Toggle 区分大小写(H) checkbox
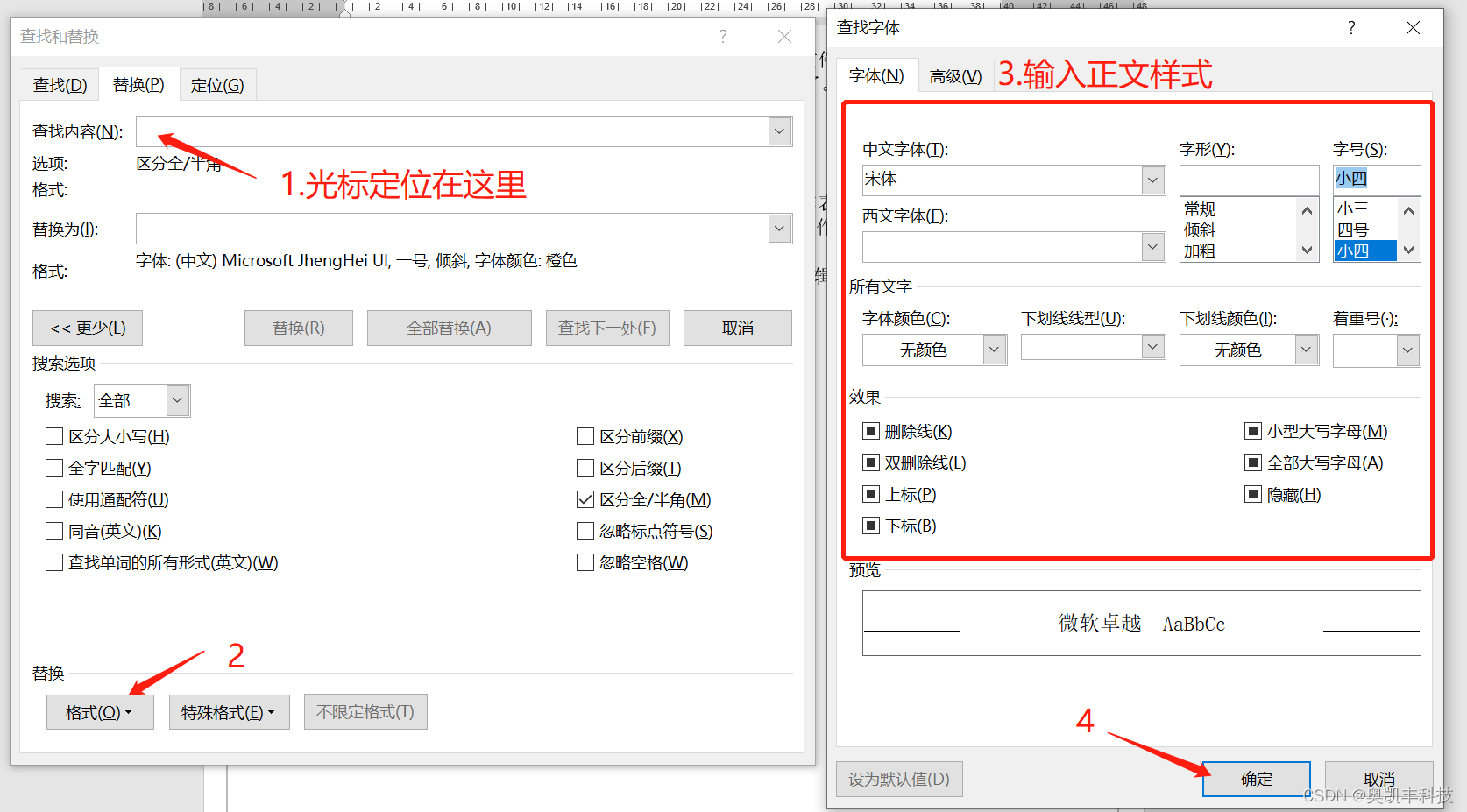 [54, 436]
